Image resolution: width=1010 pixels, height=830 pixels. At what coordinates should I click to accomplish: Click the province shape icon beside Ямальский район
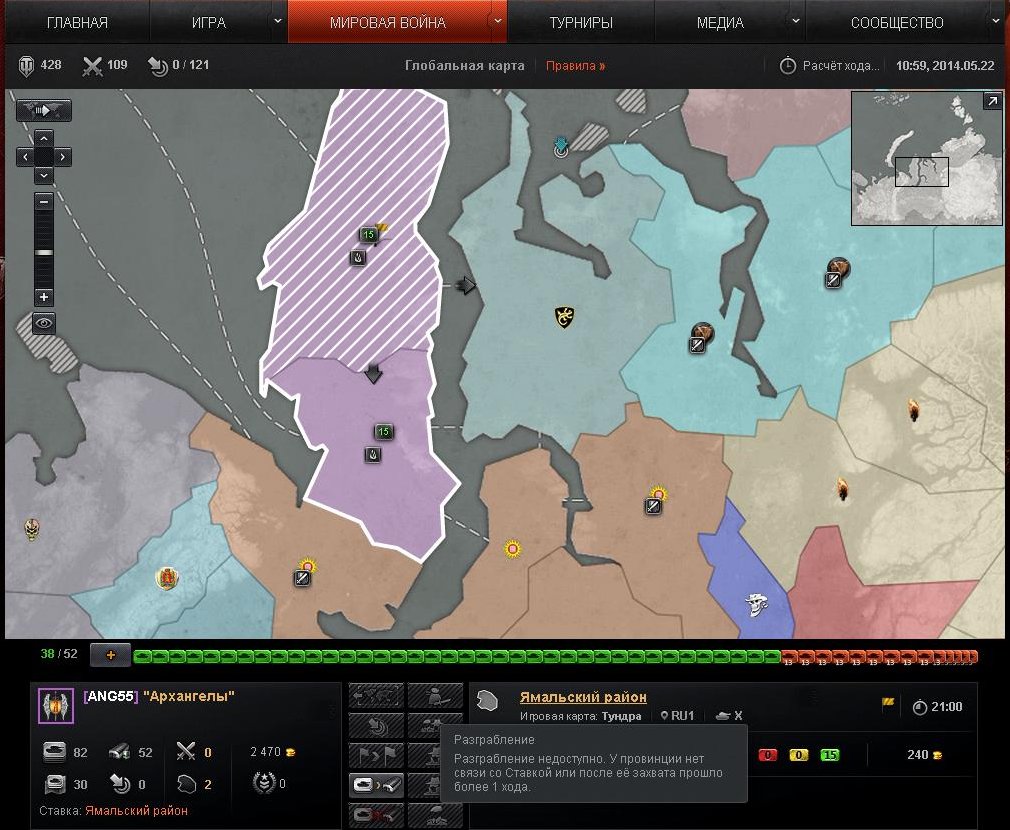click(488, 701)
